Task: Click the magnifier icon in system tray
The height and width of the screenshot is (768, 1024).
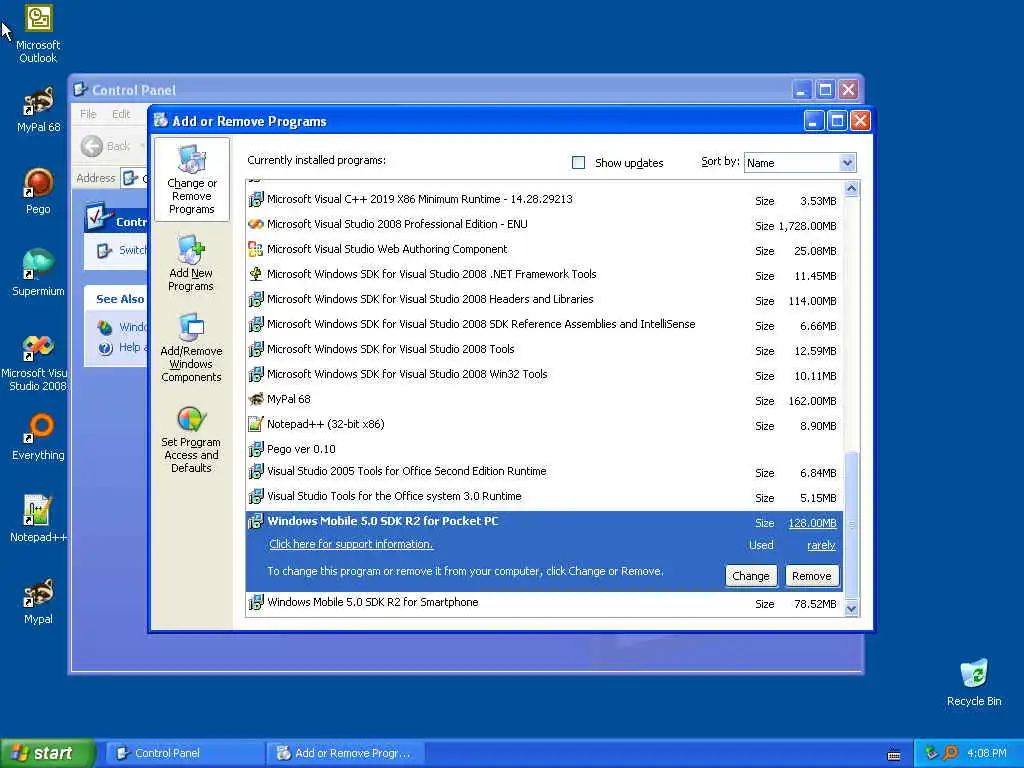Action: (950, 753)
